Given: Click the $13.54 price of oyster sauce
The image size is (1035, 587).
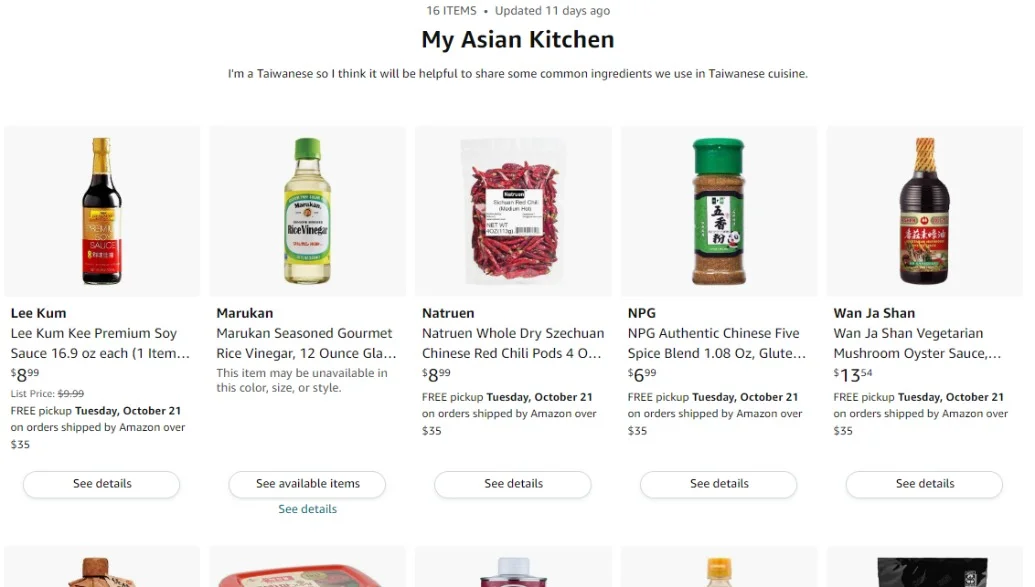Looking at the screenshot, I should tap(853, 375).
